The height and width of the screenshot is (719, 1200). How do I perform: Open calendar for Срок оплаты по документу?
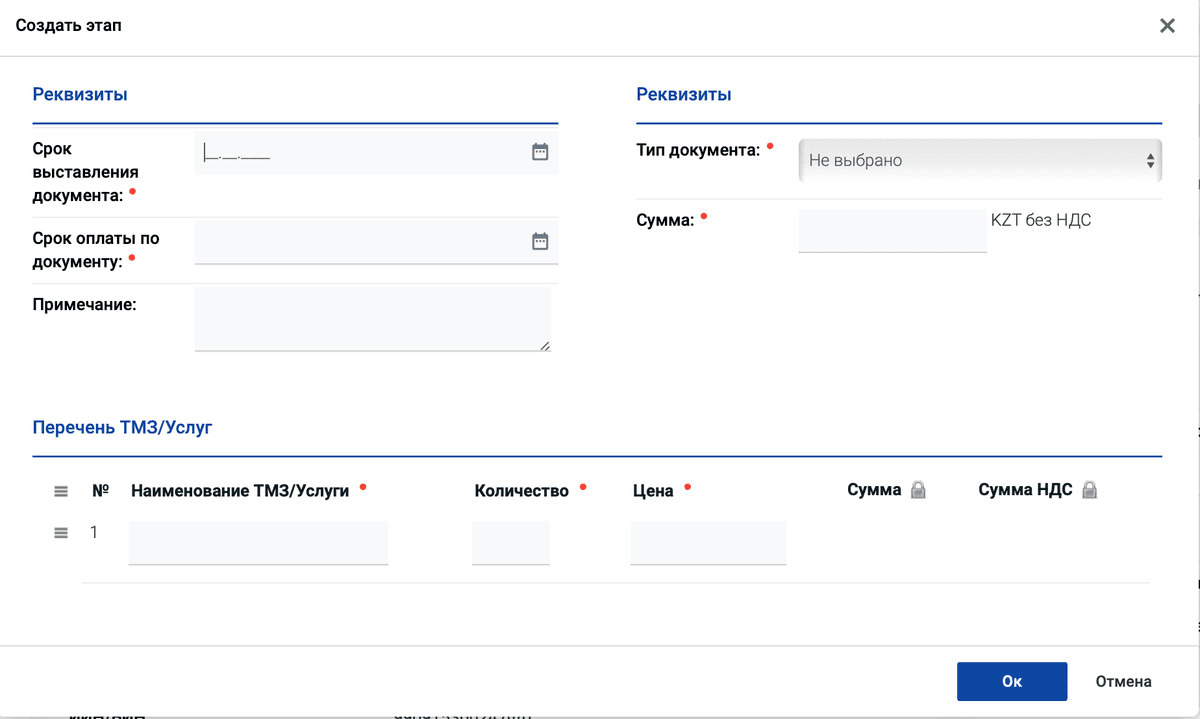(x=540, y=241)
